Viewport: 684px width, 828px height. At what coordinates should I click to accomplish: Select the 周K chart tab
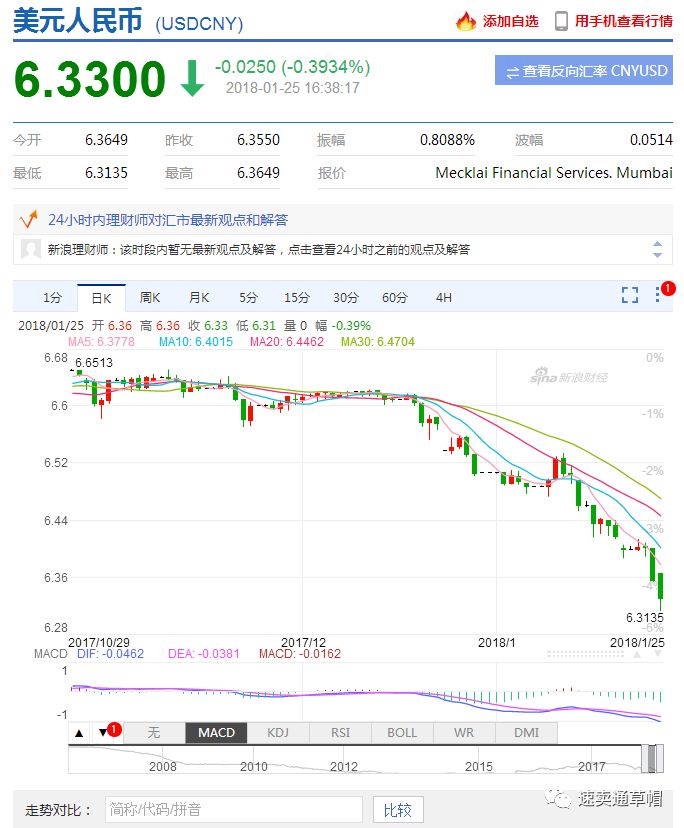[x=150, y=297]
